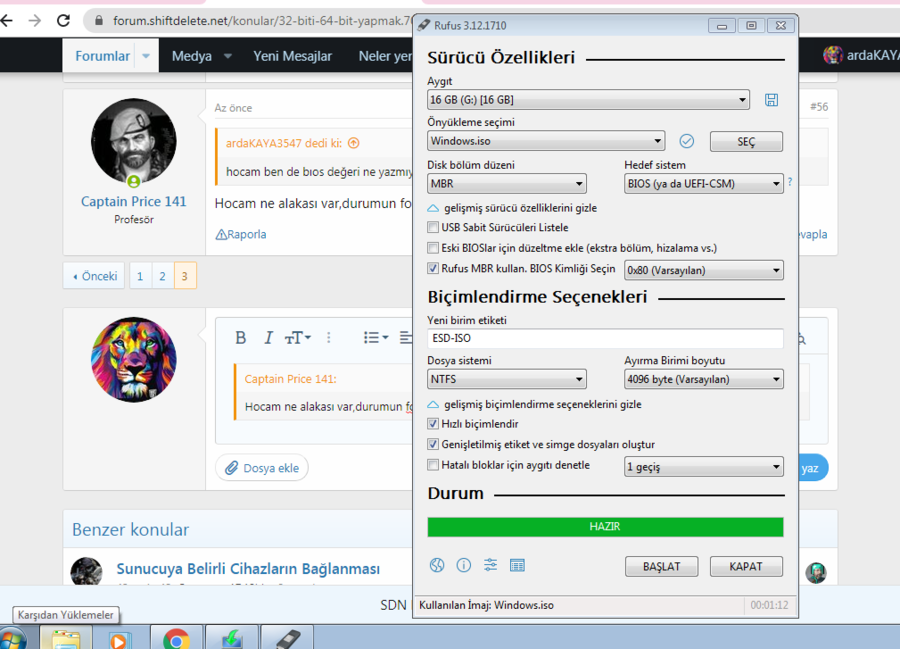Click the BAŞLAT button
900x649 pixels.
pyautogui.click(x=662, y=566)
